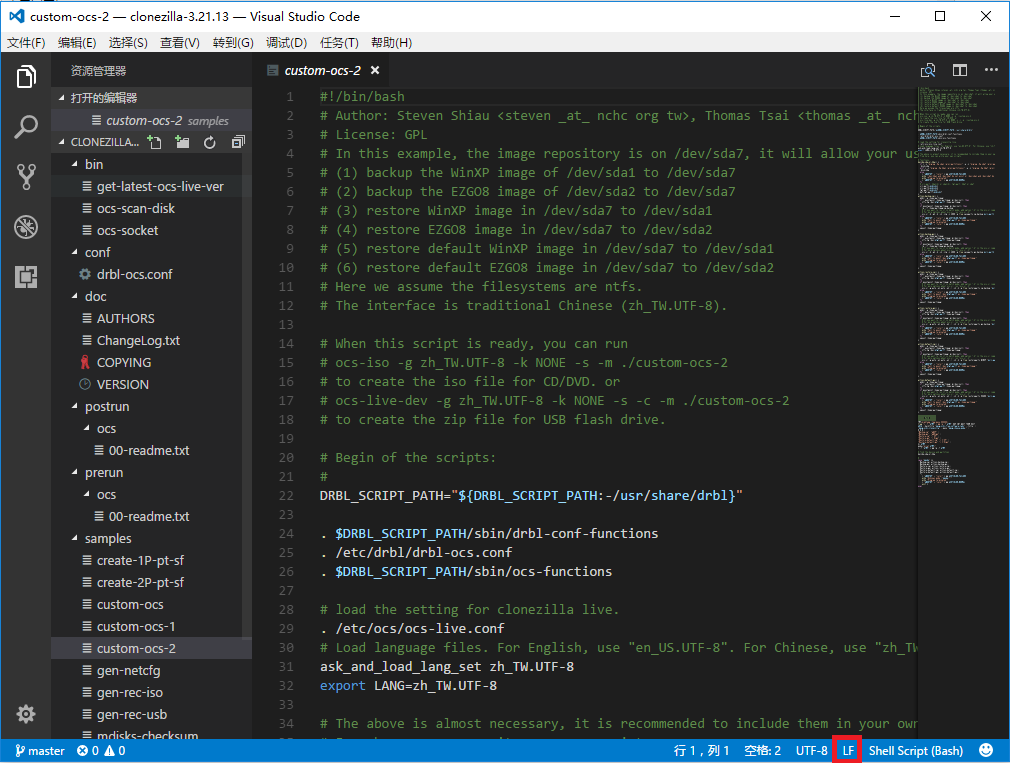The width and height of the screenshot is (1010, 763).
Task: Place cursor on line 22 DRBL_SCRIPT_PATH
Action: click(x=531, y=496)
